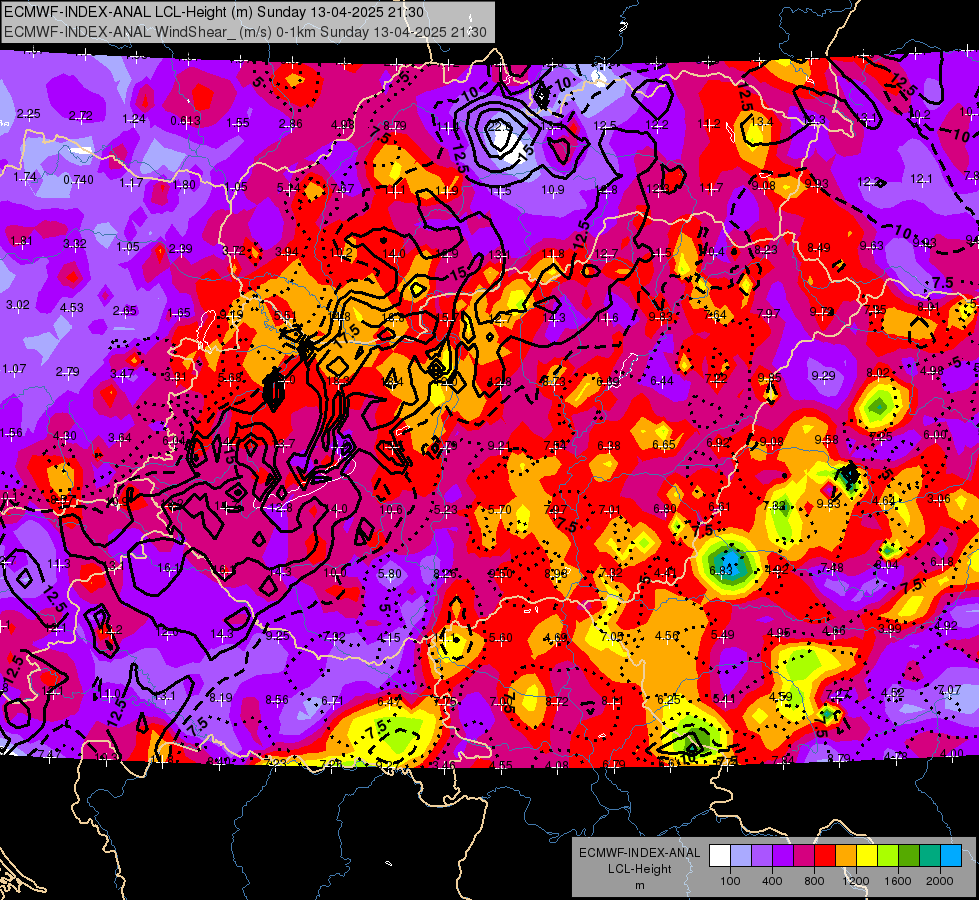Pick the yellow legend color swatch

[867, 856]
